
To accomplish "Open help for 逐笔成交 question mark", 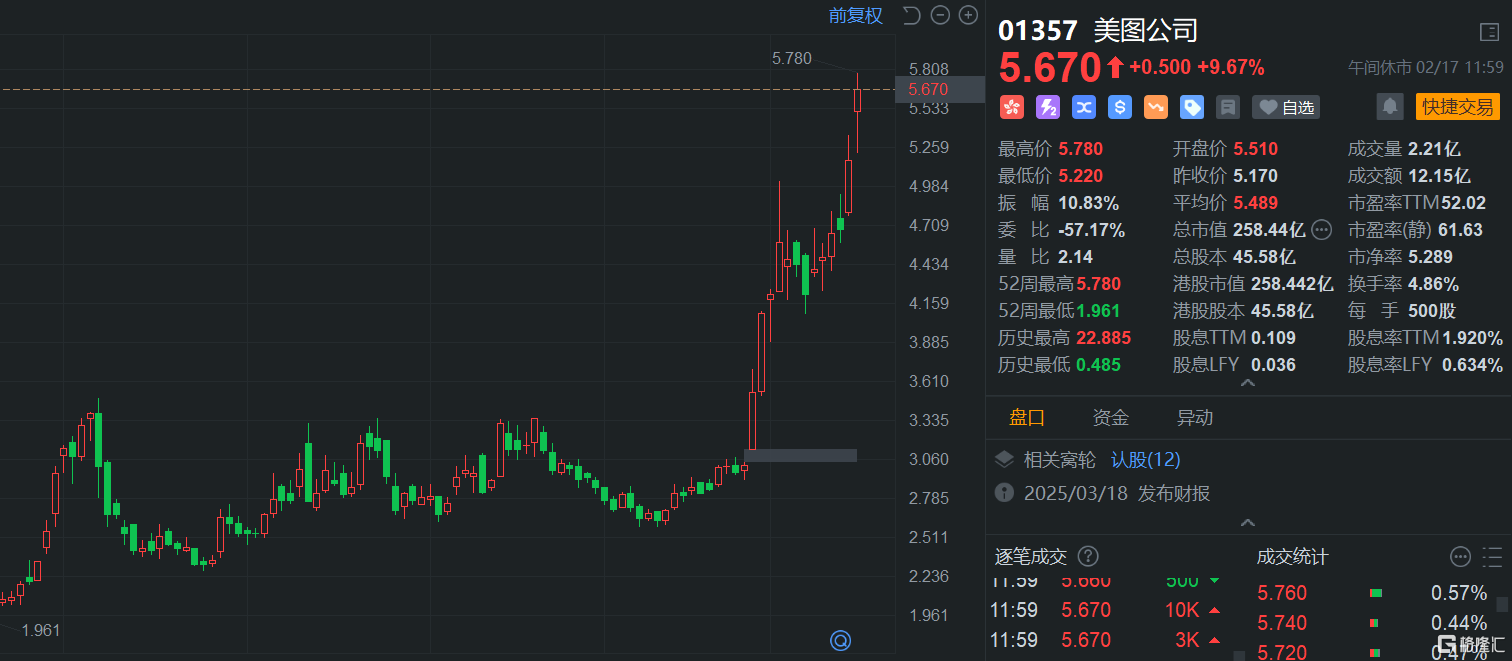I will [x=1088, y=557].
